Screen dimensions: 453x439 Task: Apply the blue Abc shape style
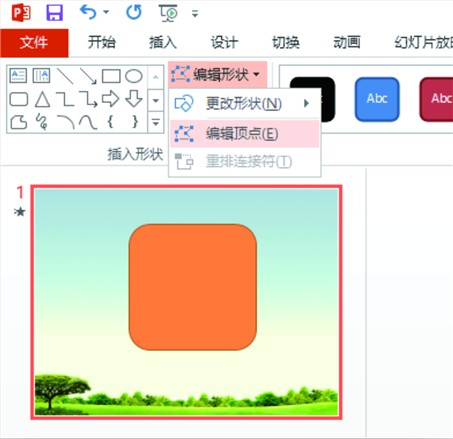377,99
